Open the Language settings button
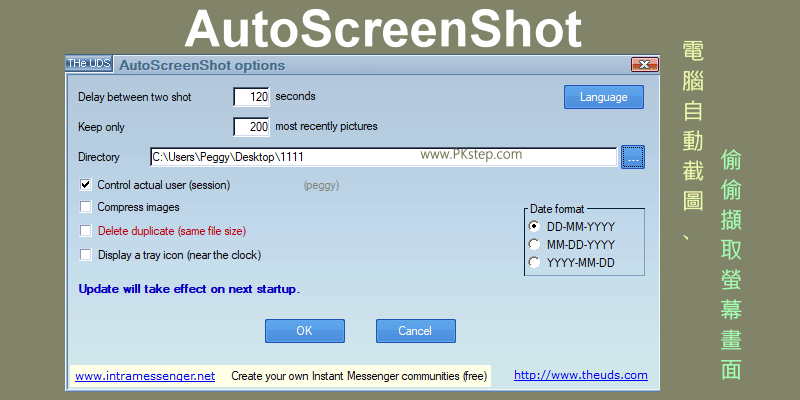This screenshot has height=400, width=800. (604, 97)
